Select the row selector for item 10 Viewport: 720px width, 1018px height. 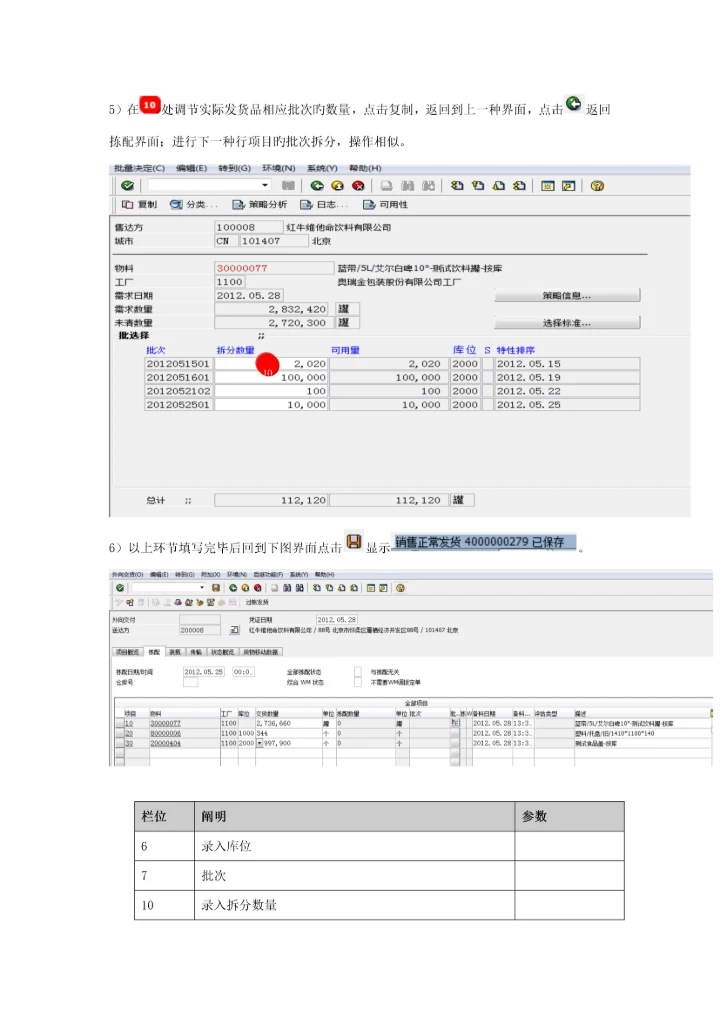point(117,722)
